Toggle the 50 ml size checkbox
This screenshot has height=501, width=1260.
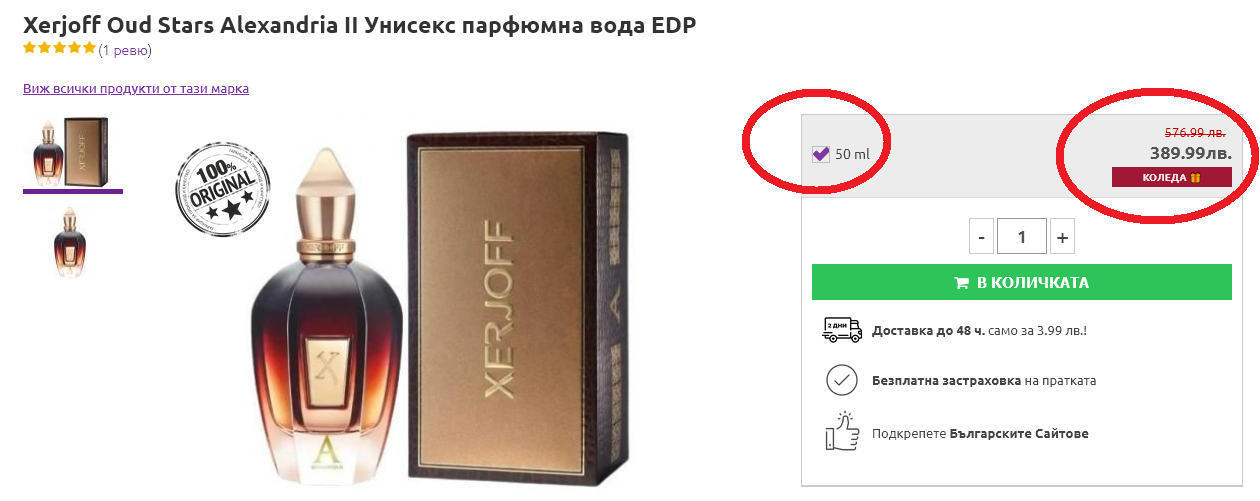(x=821, y=154)
